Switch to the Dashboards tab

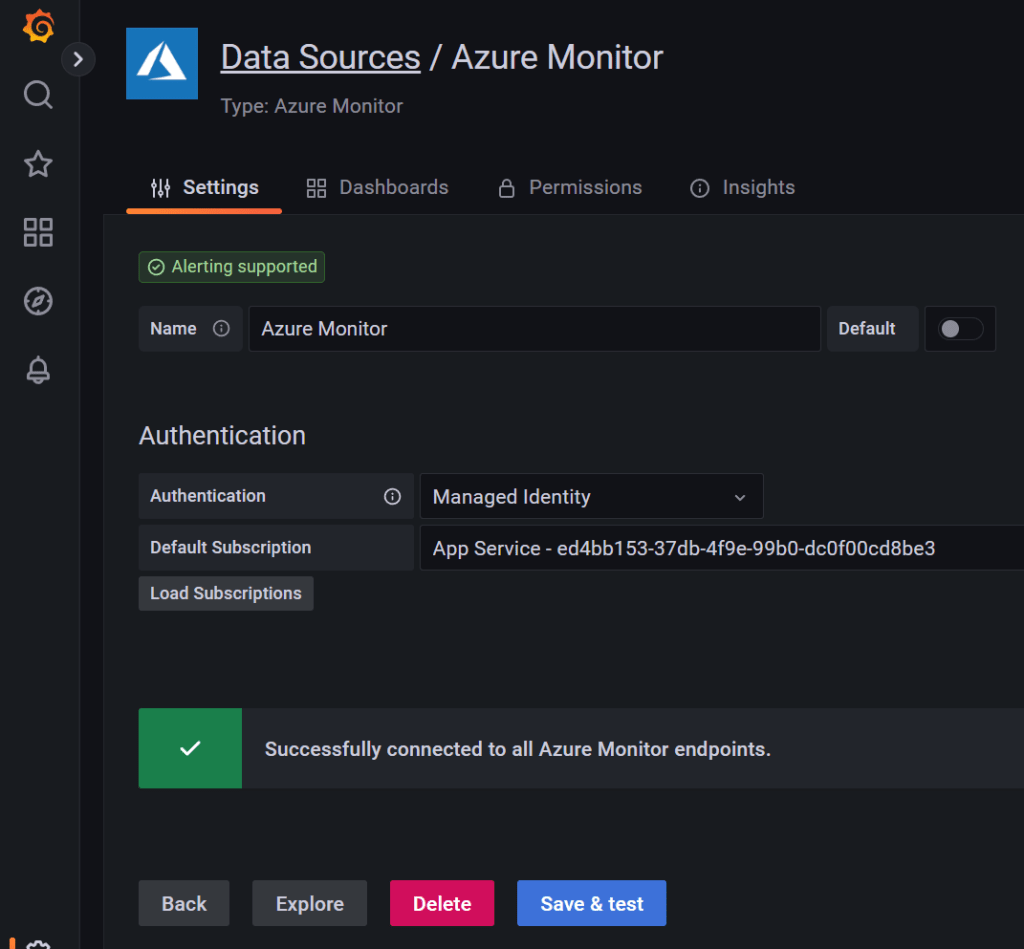point(377,188)
